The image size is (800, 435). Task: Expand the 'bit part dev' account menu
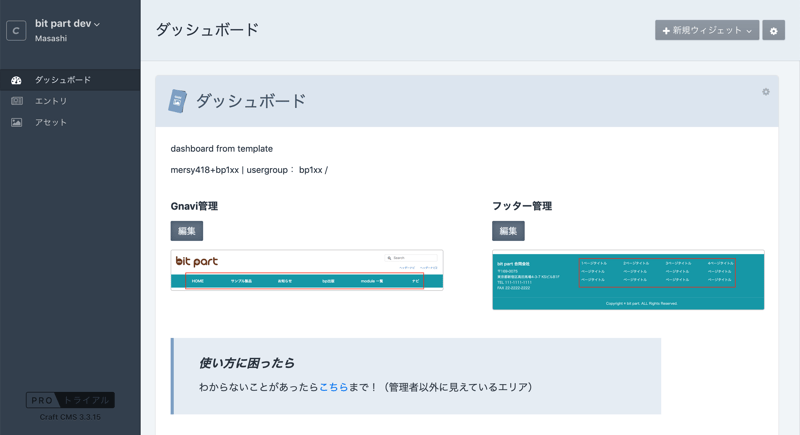(x=68, y=23)
